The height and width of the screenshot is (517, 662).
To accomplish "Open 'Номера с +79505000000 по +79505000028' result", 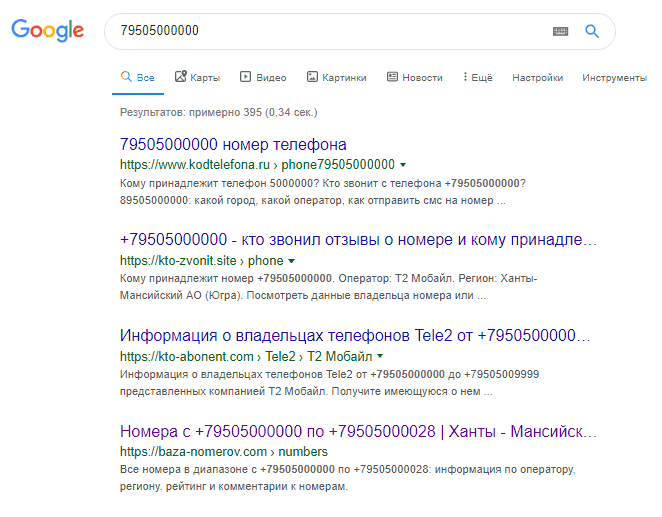I will [358, 431].
